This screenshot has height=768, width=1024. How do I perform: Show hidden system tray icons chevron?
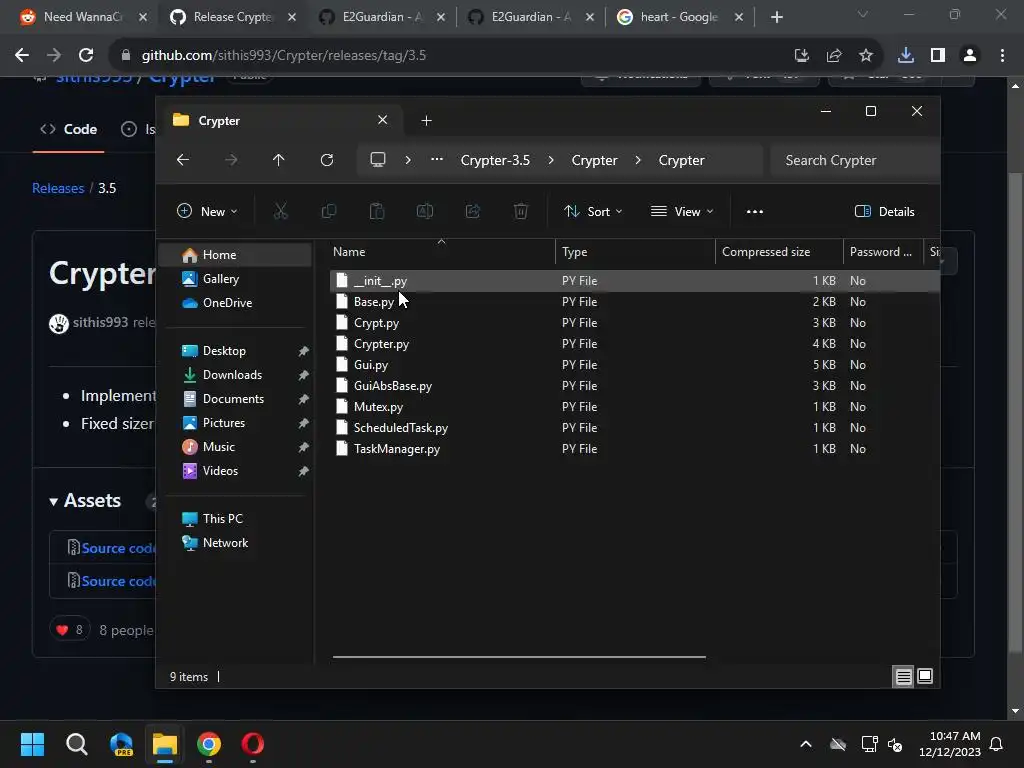coord(806,744)
